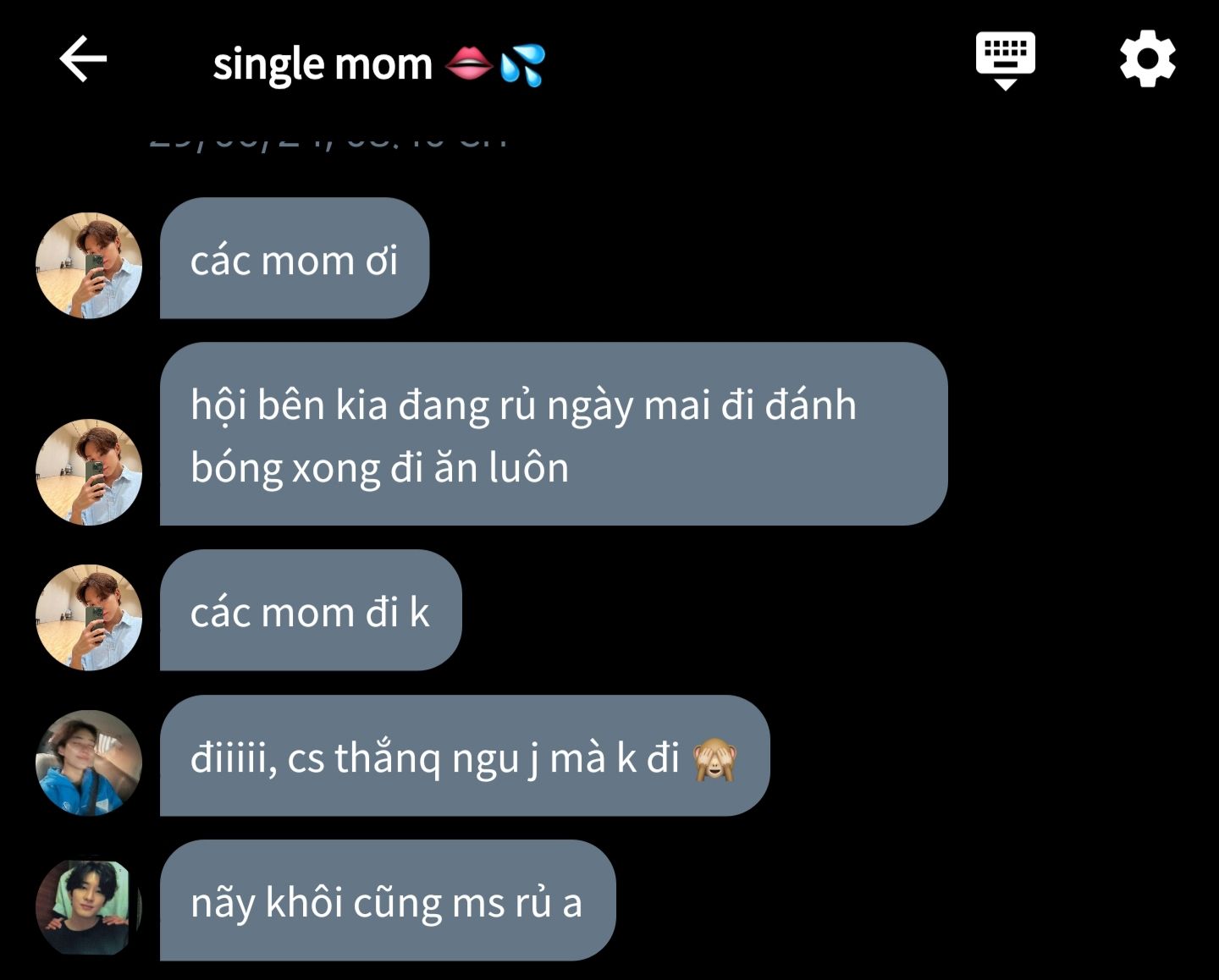Tap empty chat area right of 'các mom ơi'
The height and width of the screenshot is (980, 1219).
(813, 258)
